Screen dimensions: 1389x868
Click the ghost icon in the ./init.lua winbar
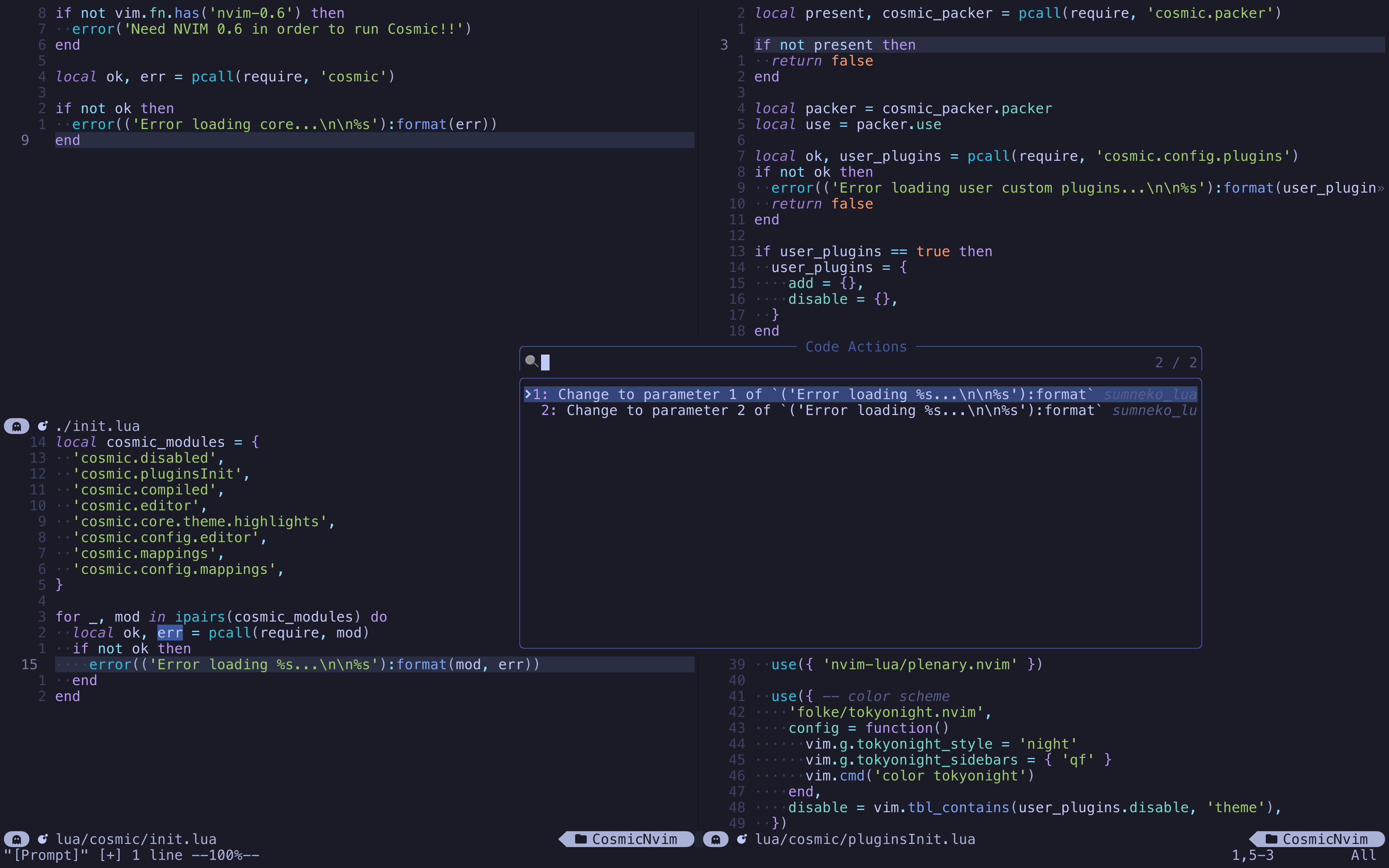(17, 425)
